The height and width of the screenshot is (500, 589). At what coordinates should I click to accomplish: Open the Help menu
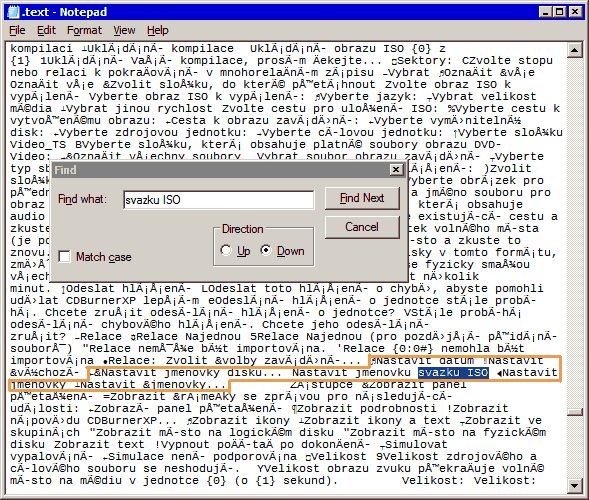pos(157,30)
